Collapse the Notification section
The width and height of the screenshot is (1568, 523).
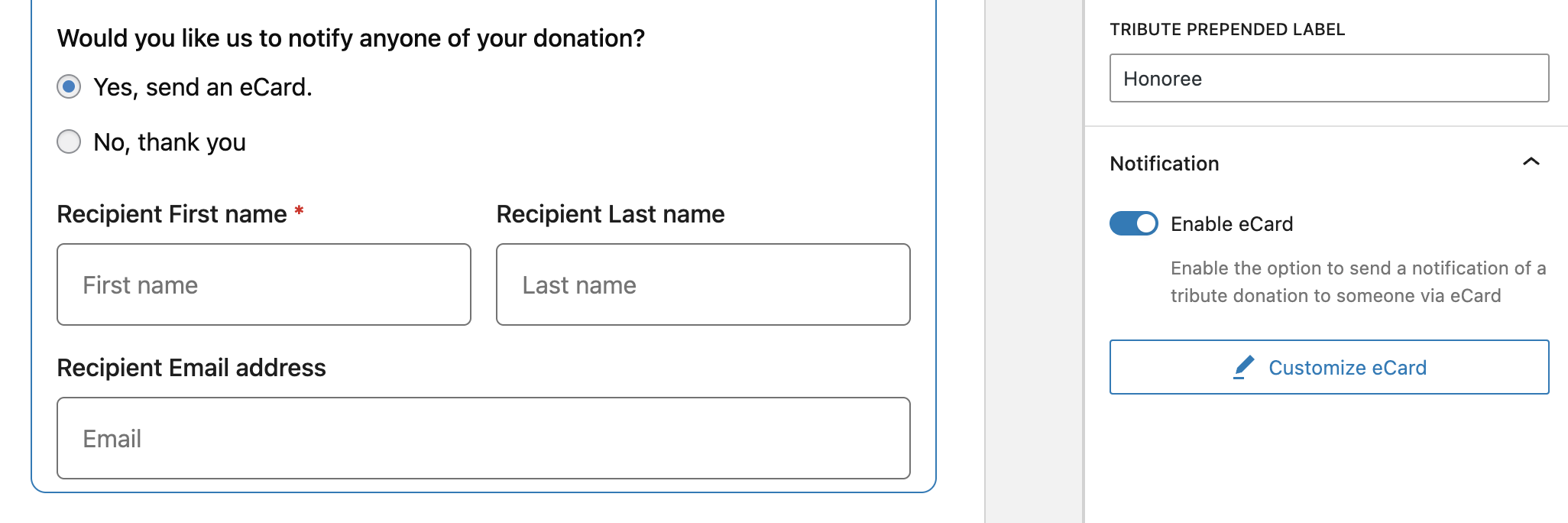[1531, 163]
